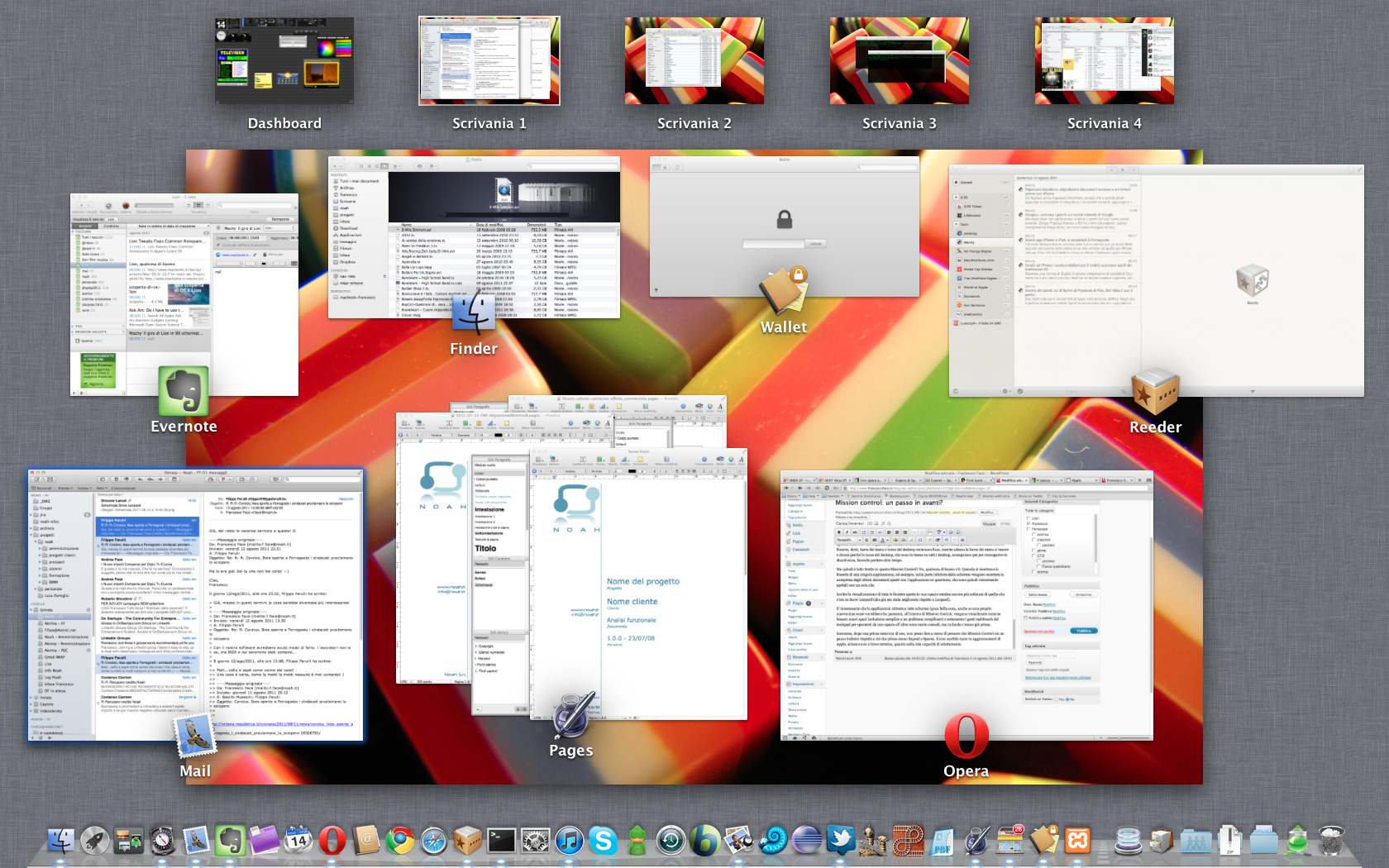
Task: Open Evernote from the Dock
Action: point(230,841)
